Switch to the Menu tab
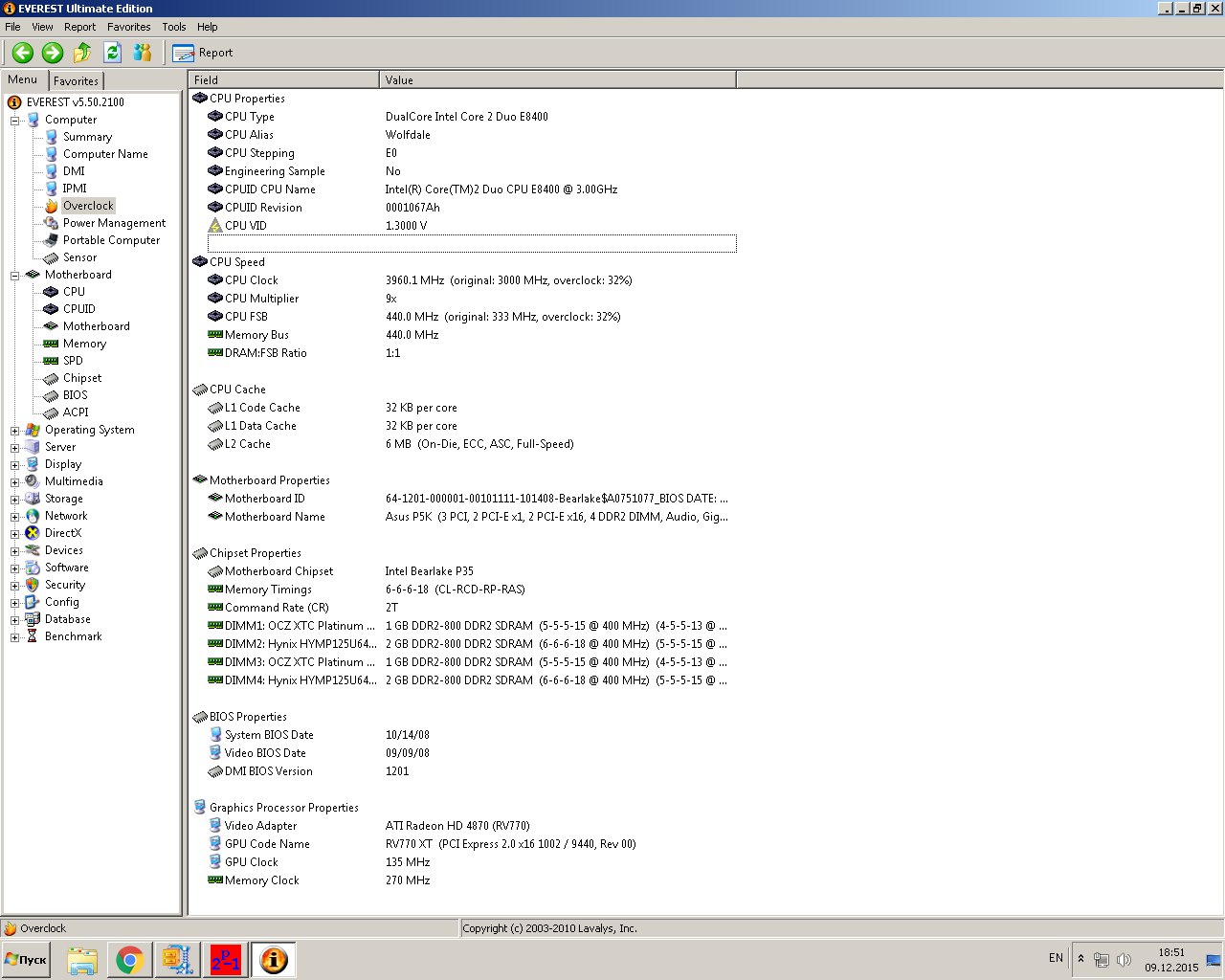This screenshot has width=1225, height=980. click(23, 79)
